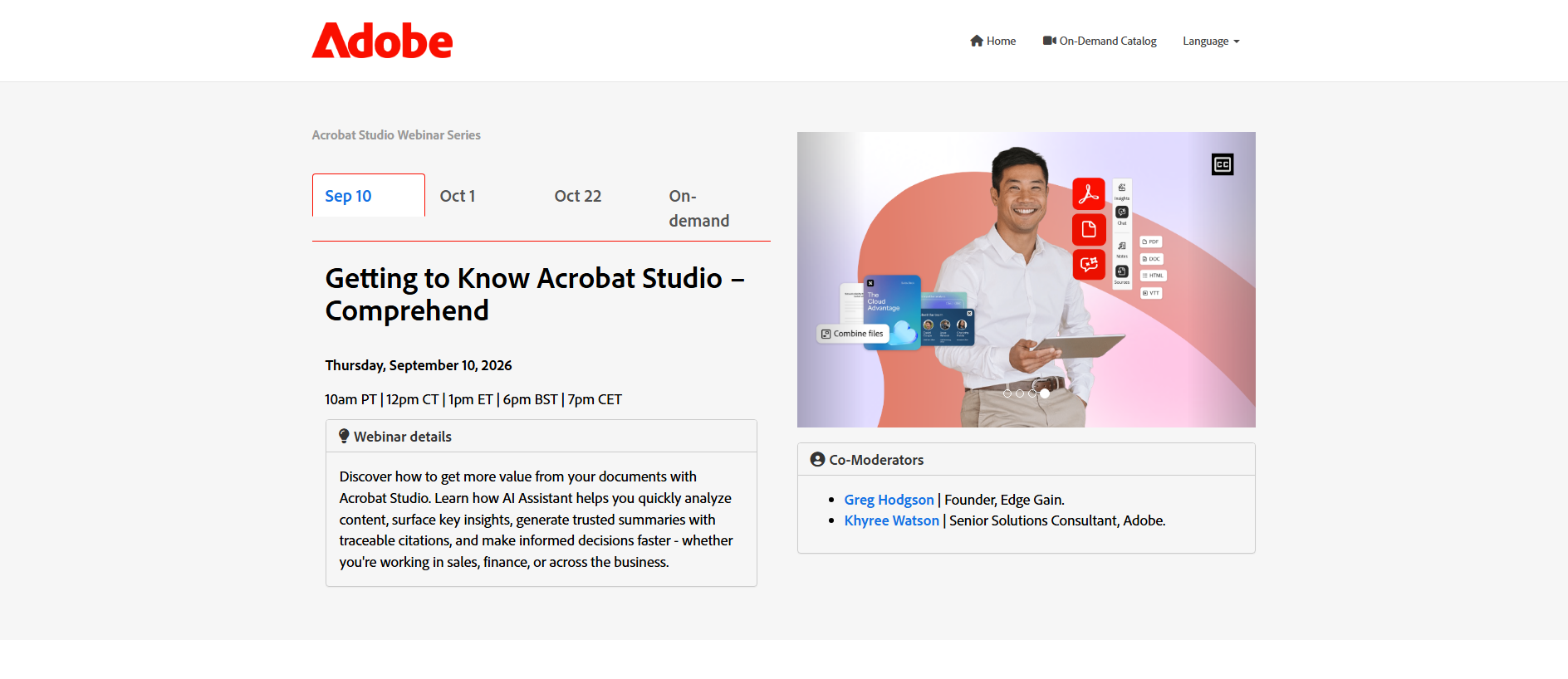
Task: Click the 'Discover how to get more value' description
Action: [537, 520]
